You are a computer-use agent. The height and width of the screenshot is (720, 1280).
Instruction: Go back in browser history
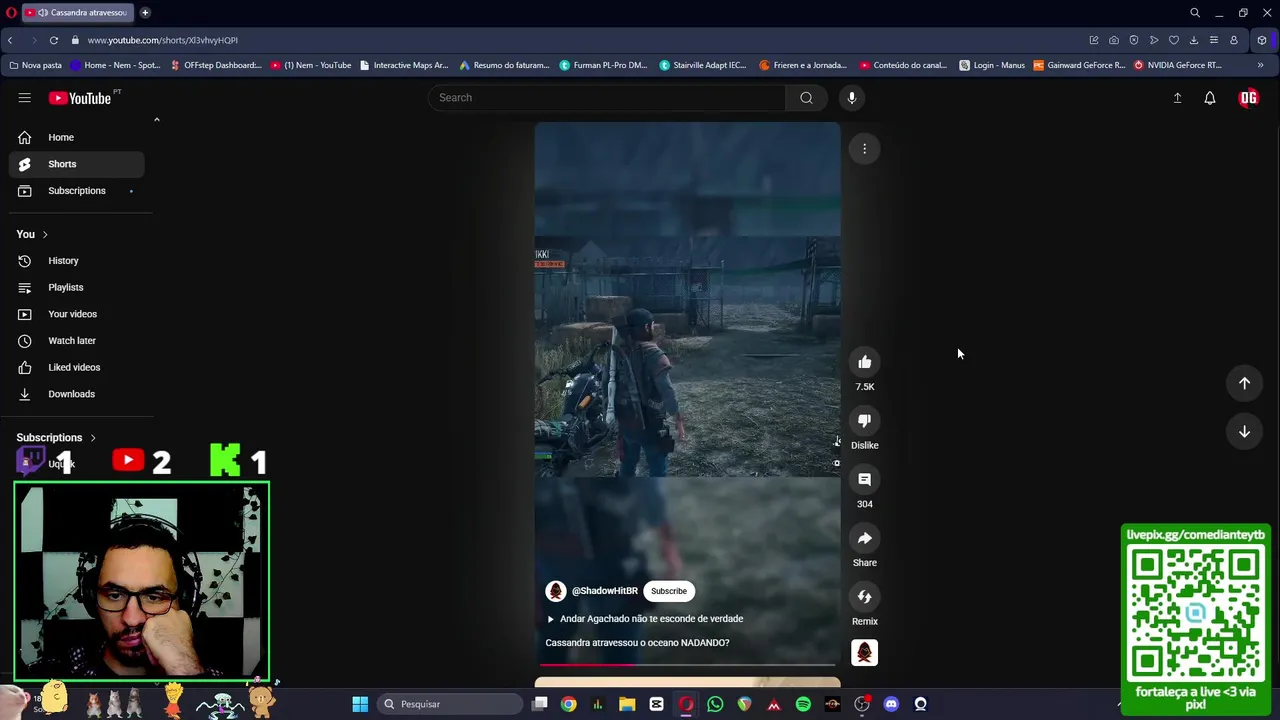pyautogui.click(x=10, y=40)
